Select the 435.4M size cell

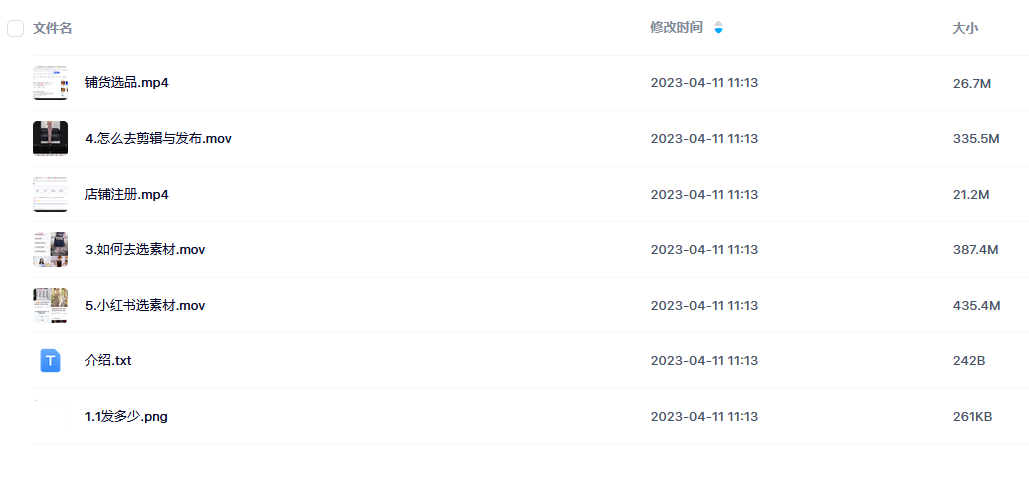pos(976,305)
